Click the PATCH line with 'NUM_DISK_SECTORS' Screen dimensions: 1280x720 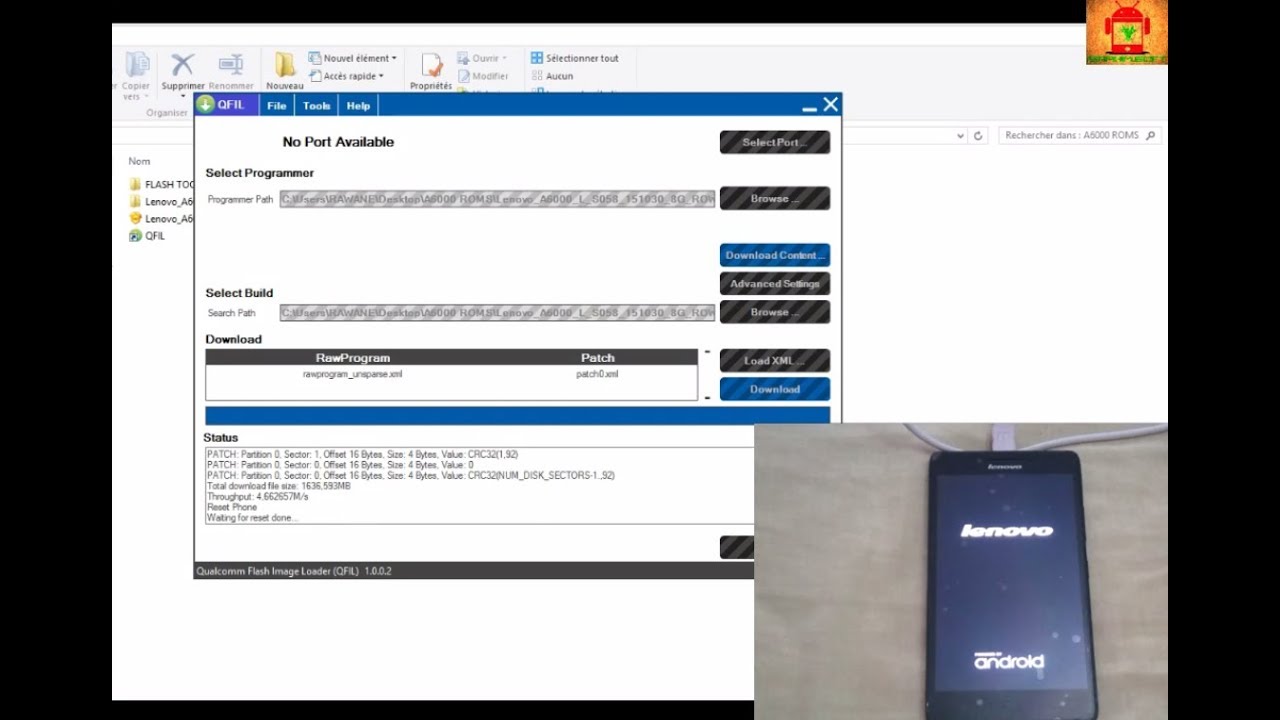(411, 475)
